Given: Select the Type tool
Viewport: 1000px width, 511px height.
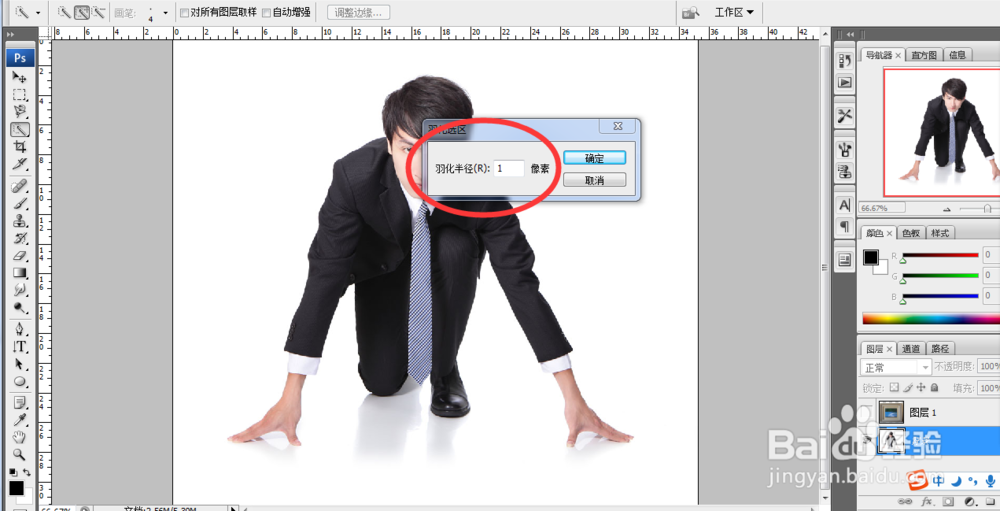Looking at the screenshot, I should click(x=20, y=346).
